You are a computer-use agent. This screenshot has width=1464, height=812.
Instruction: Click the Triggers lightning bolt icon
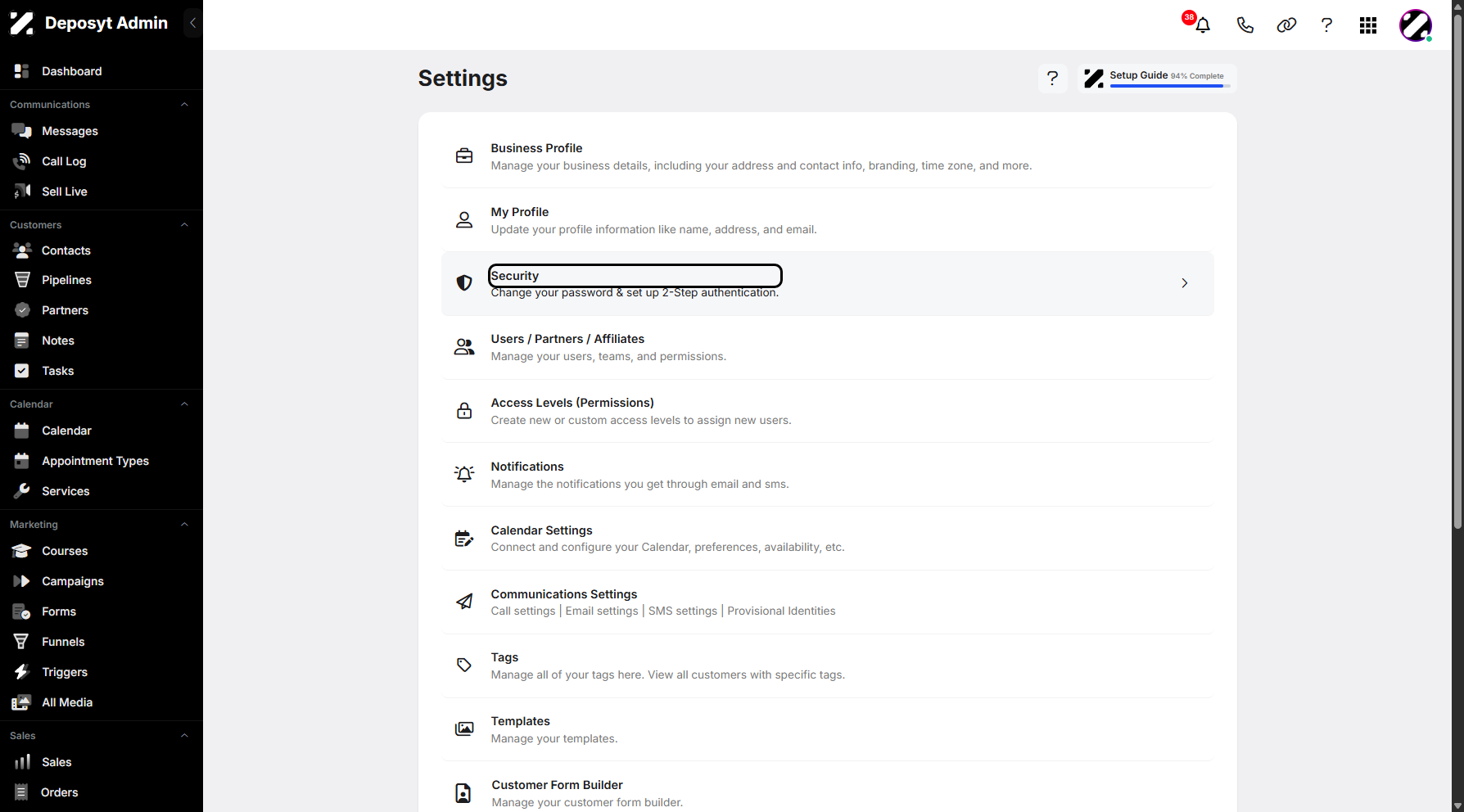pos(22,672)
